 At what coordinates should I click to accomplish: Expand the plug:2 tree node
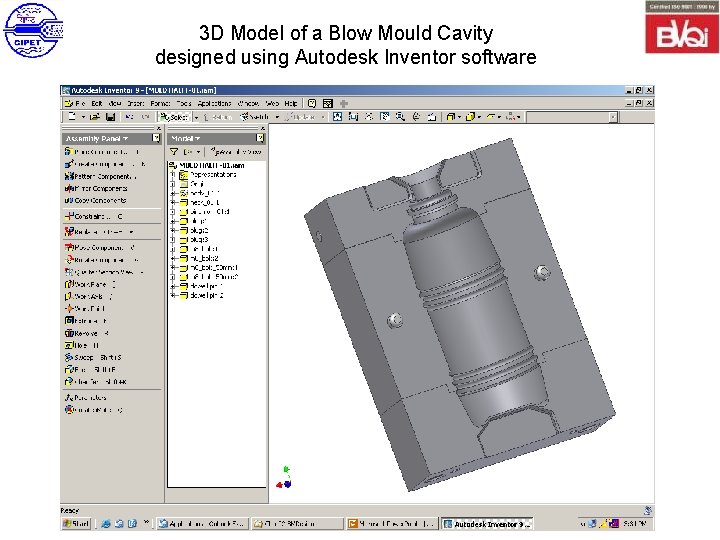pos(173,231)
